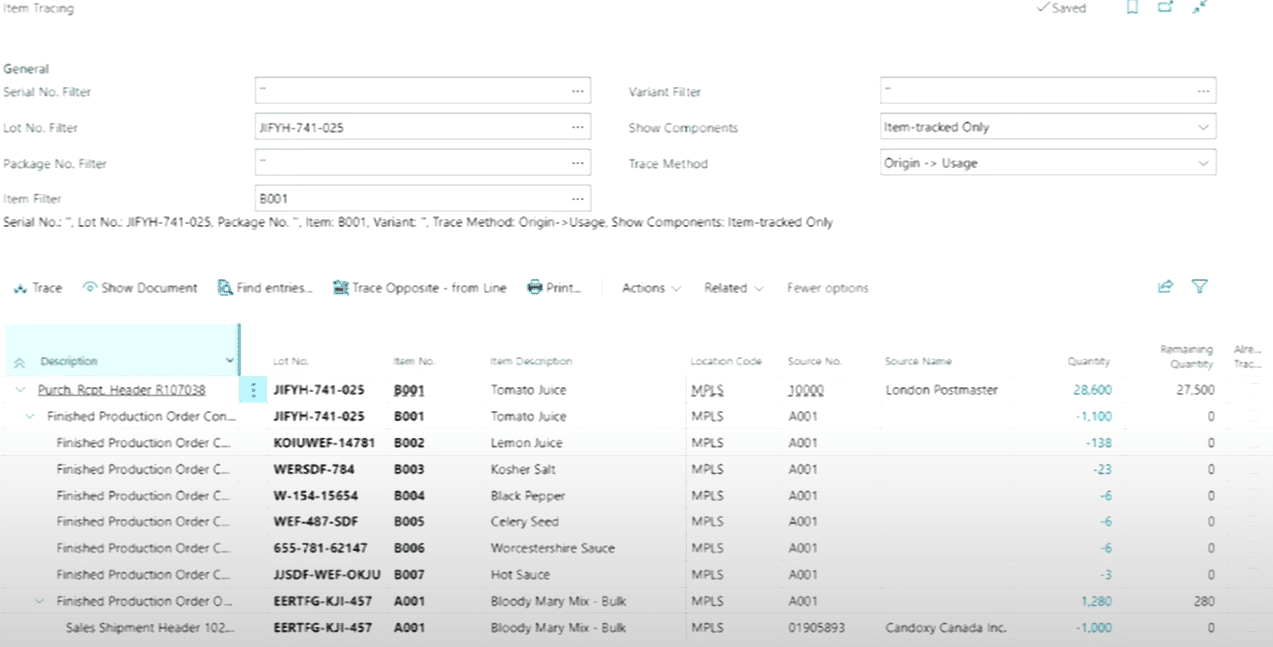Open Find entries action
Screen dimensions: 1273x647
pos(265,288)
